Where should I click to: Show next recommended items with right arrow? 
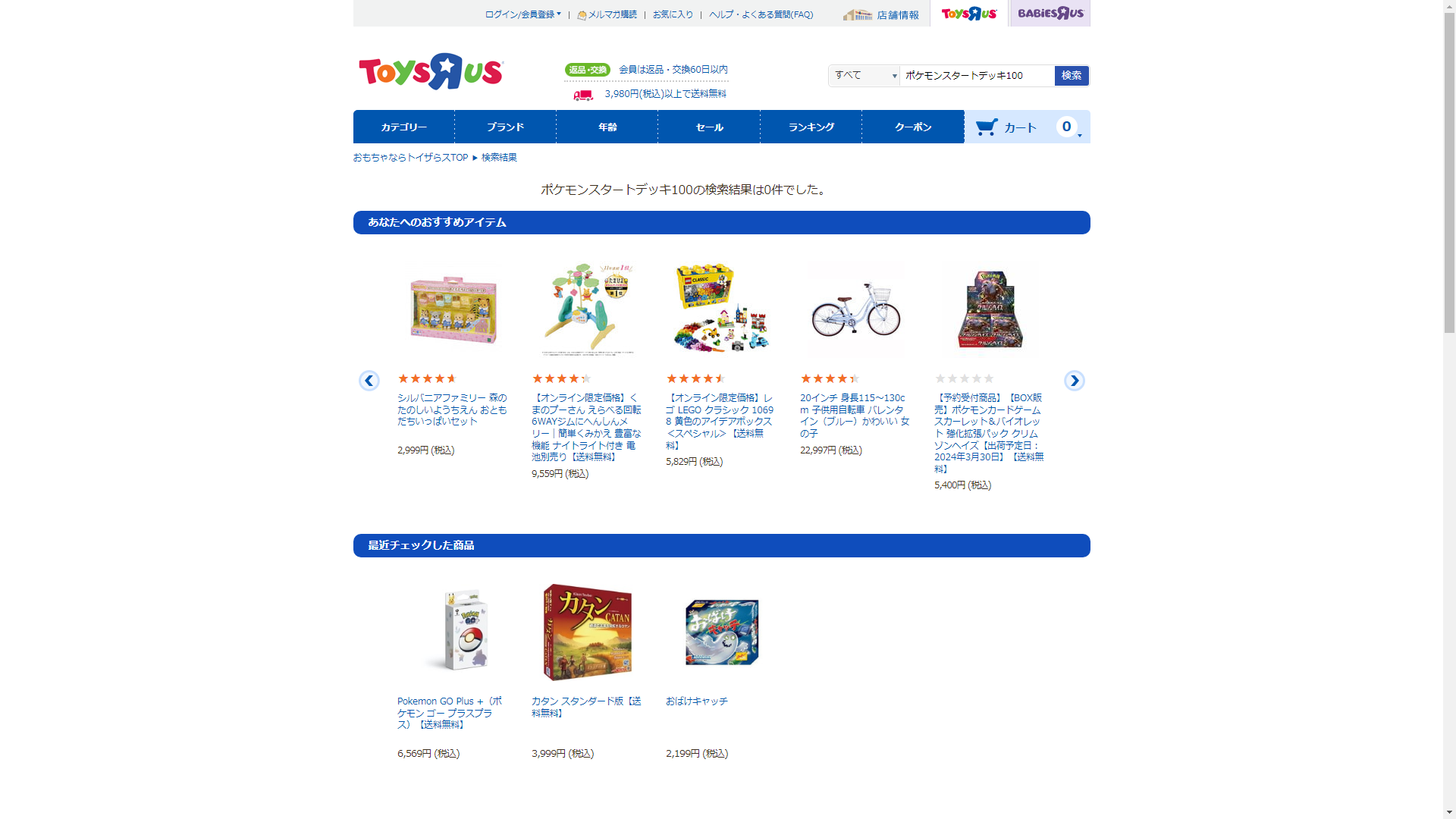[x=1075, y=381]
